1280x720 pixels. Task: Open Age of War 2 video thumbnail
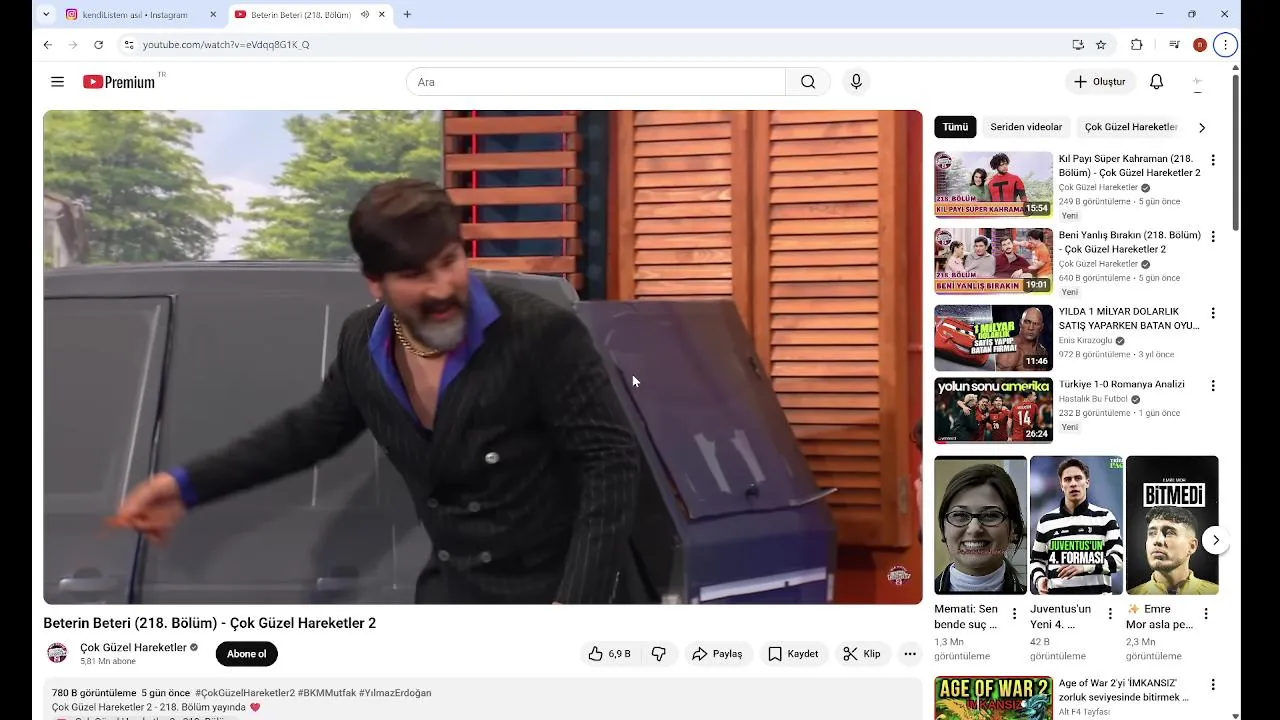(993, 698)
